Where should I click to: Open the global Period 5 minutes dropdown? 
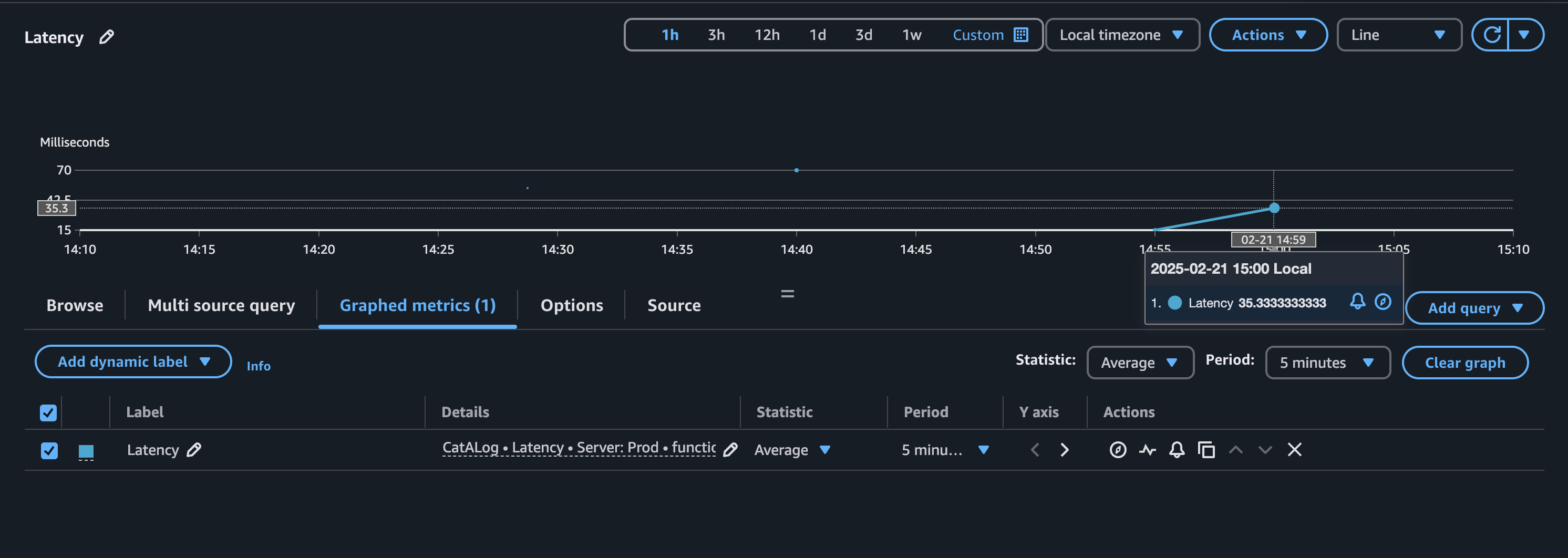click(x=1327, y=363)
